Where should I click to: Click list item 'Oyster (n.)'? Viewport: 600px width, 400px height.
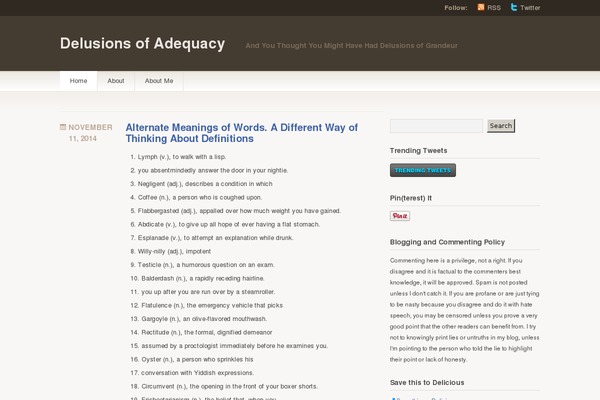pos(197,359)
